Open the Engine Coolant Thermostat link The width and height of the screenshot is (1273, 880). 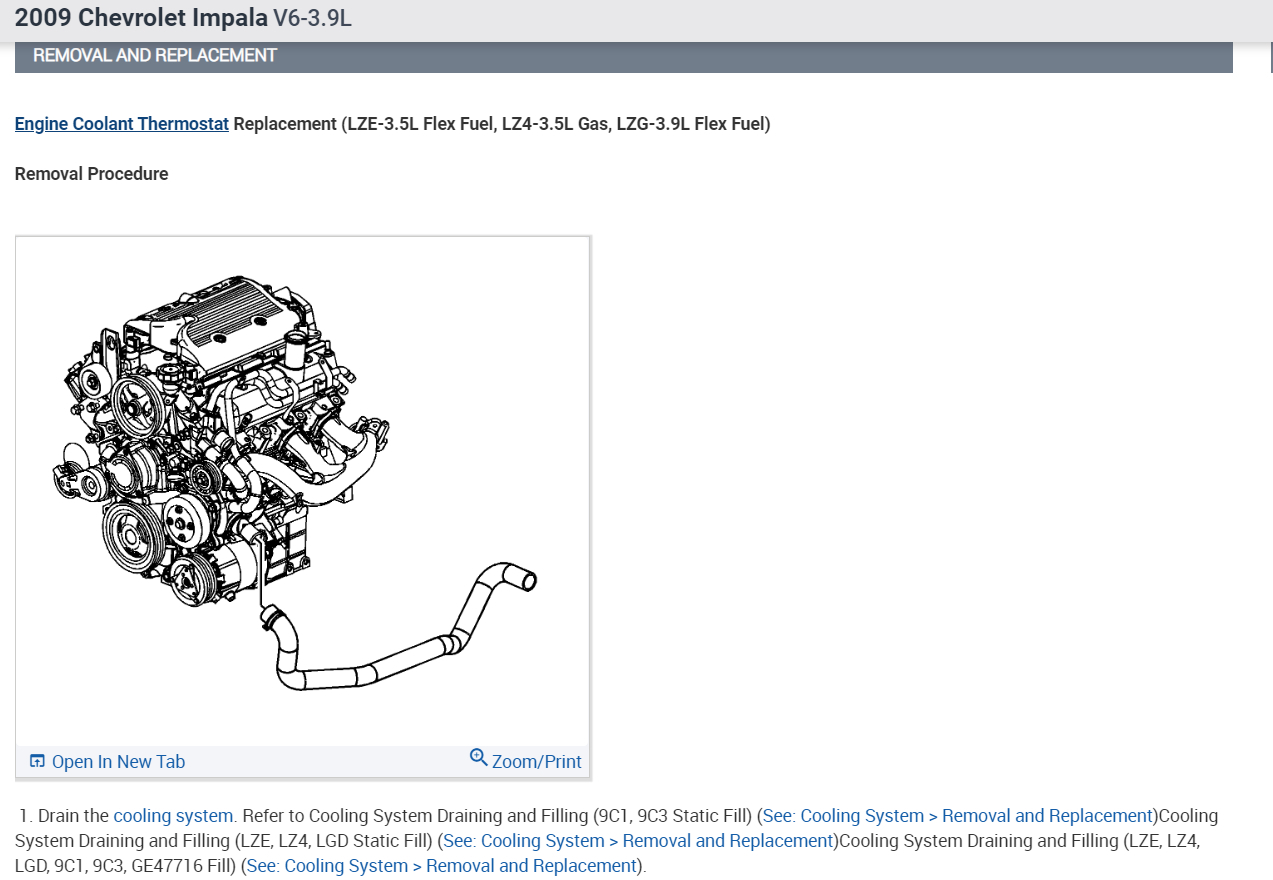point(122,124)
